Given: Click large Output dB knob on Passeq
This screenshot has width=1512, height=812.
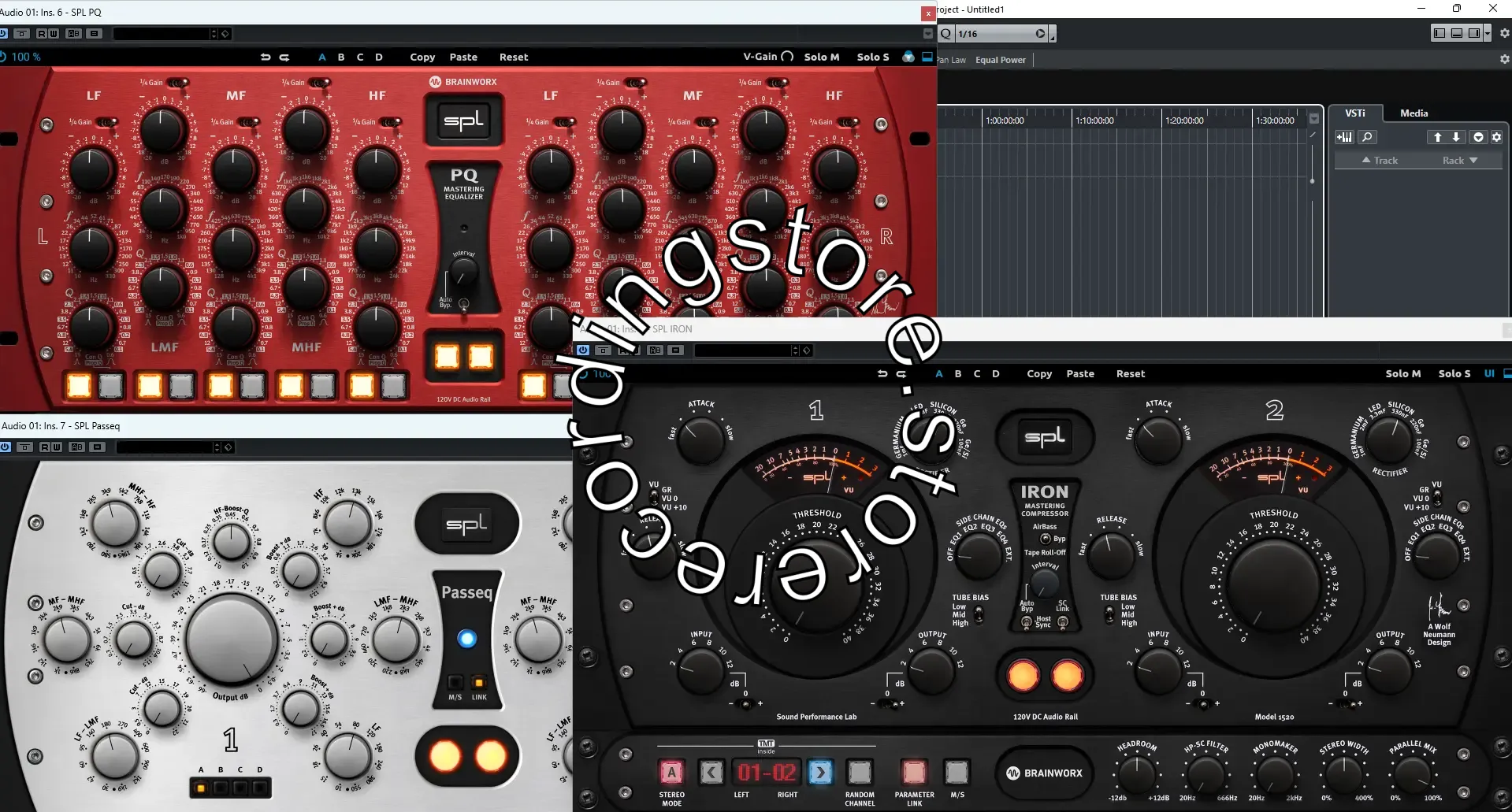Looking at the screenshot, I should point(232,640).
